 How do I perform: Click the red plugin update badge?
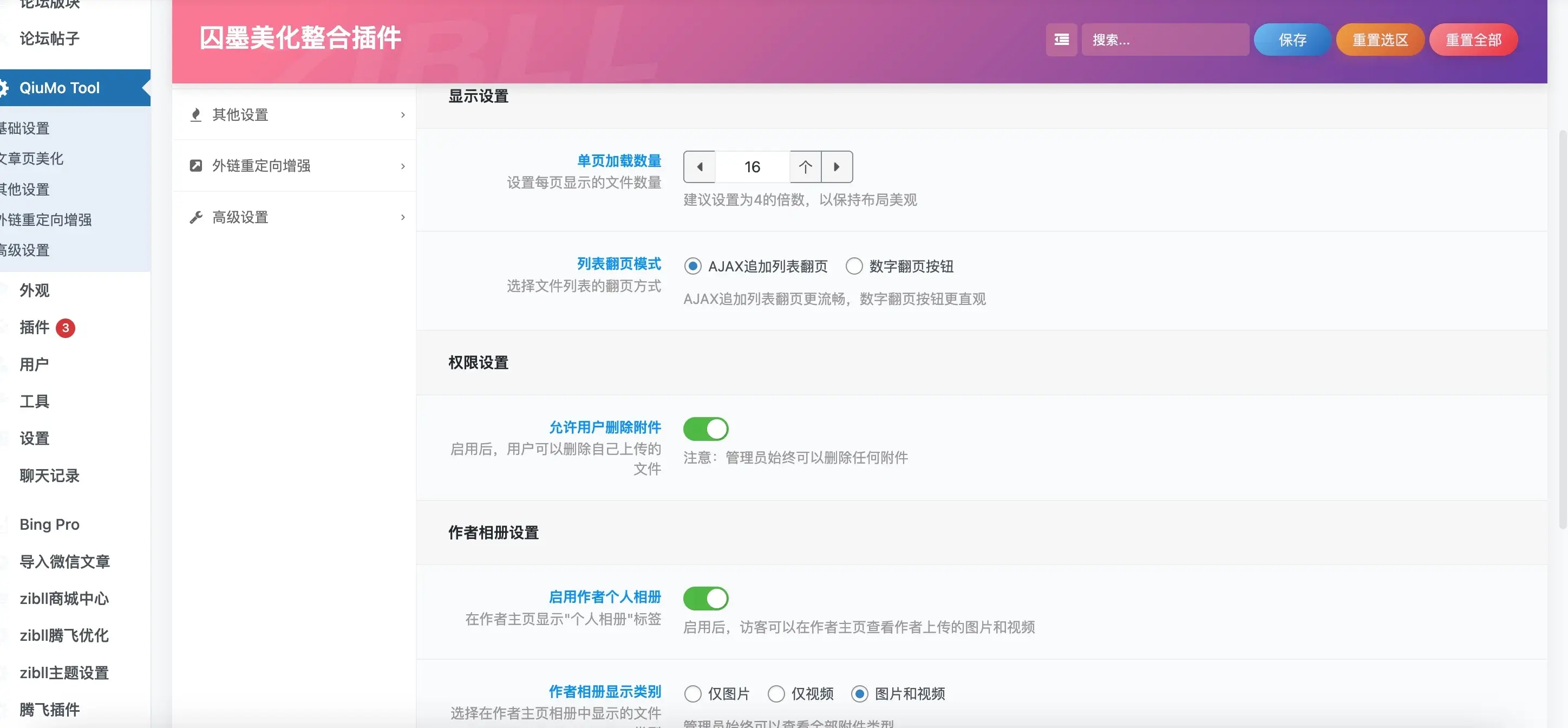65,328
